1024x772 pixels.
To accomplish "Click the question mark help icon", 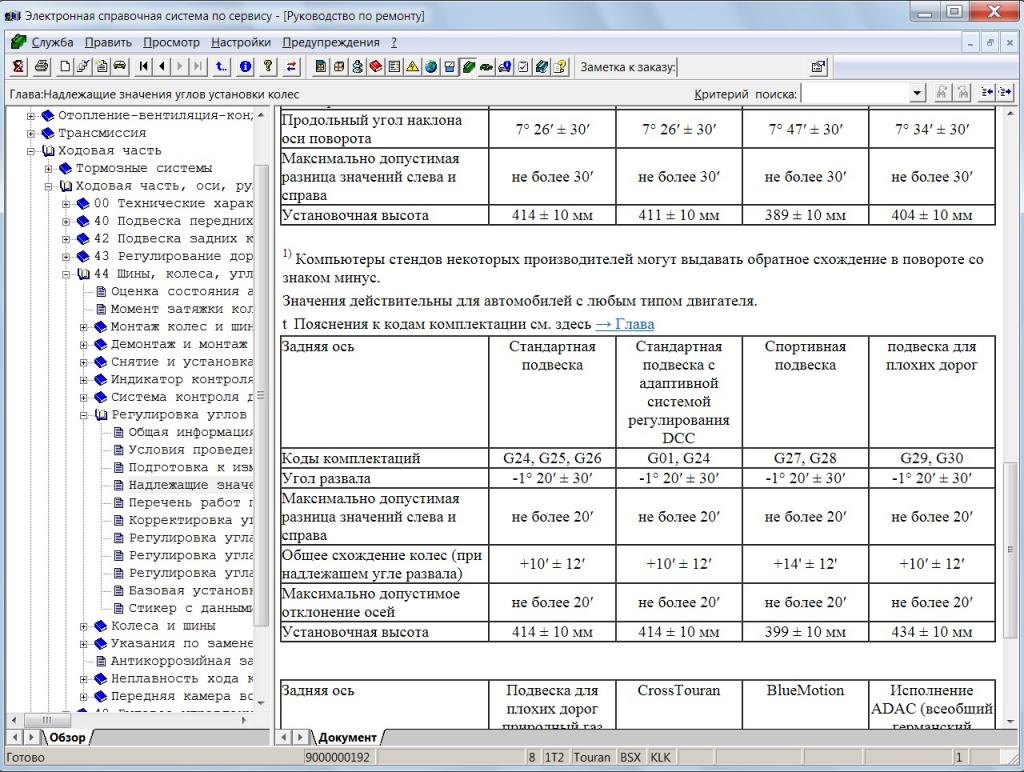I will tap(268, 67).
